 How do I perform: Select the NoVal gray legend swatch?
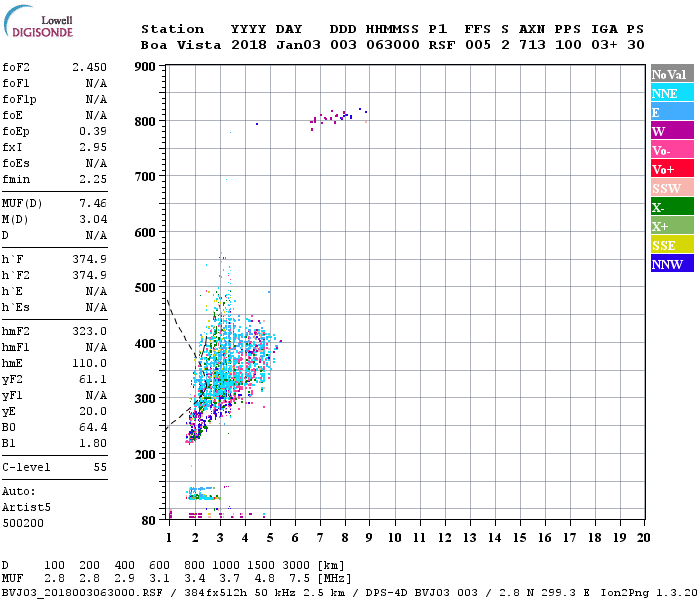(672, 74)
